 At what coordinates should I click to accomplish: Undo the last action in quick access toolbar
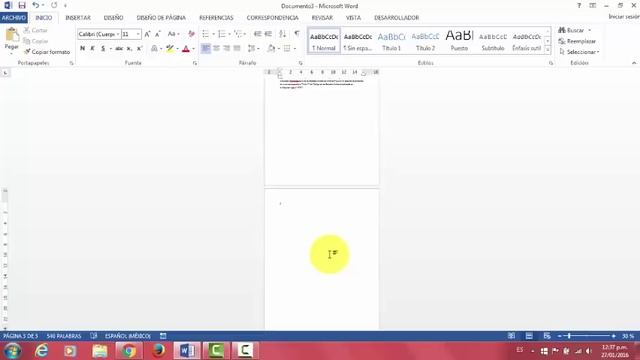pyautogui.click(x=36, y=6)
